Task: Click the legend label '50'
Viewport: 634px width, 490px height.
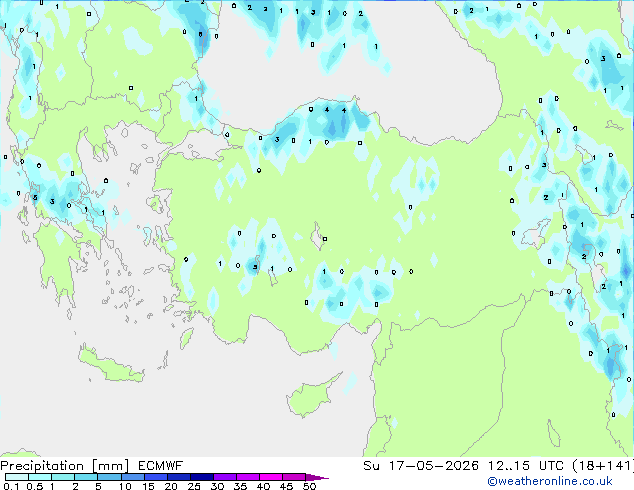Action: tap(309, 486)
